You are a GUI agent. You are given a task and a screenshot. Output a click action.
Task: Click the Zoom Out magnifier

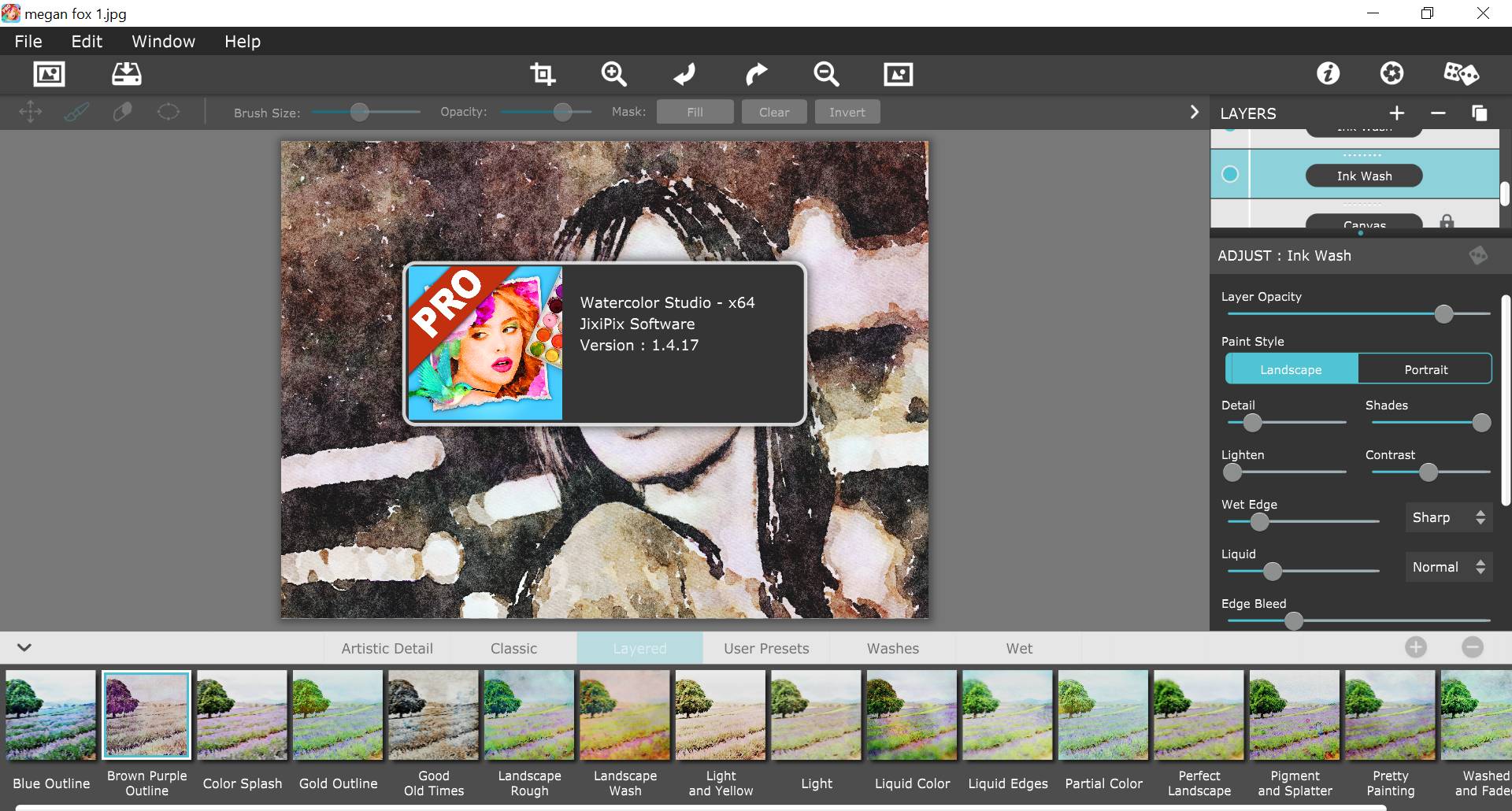click(x=826, y=74)
